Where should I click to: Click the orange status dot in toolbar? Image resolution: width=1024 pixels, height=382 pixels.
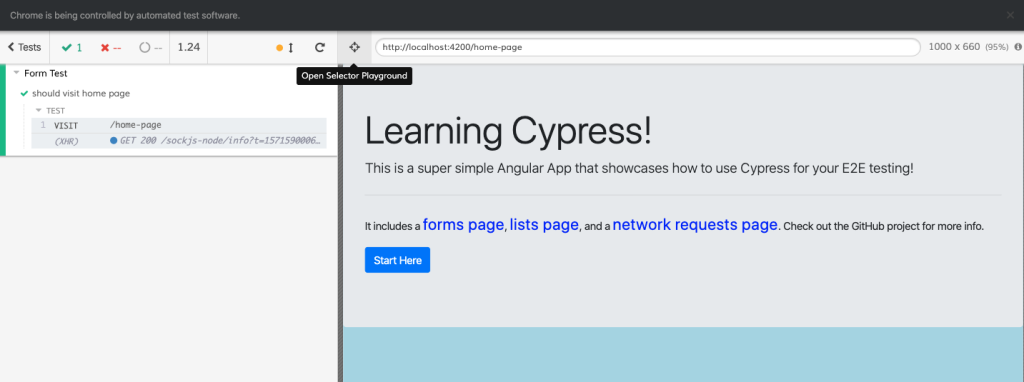click(x=280, y=48)
